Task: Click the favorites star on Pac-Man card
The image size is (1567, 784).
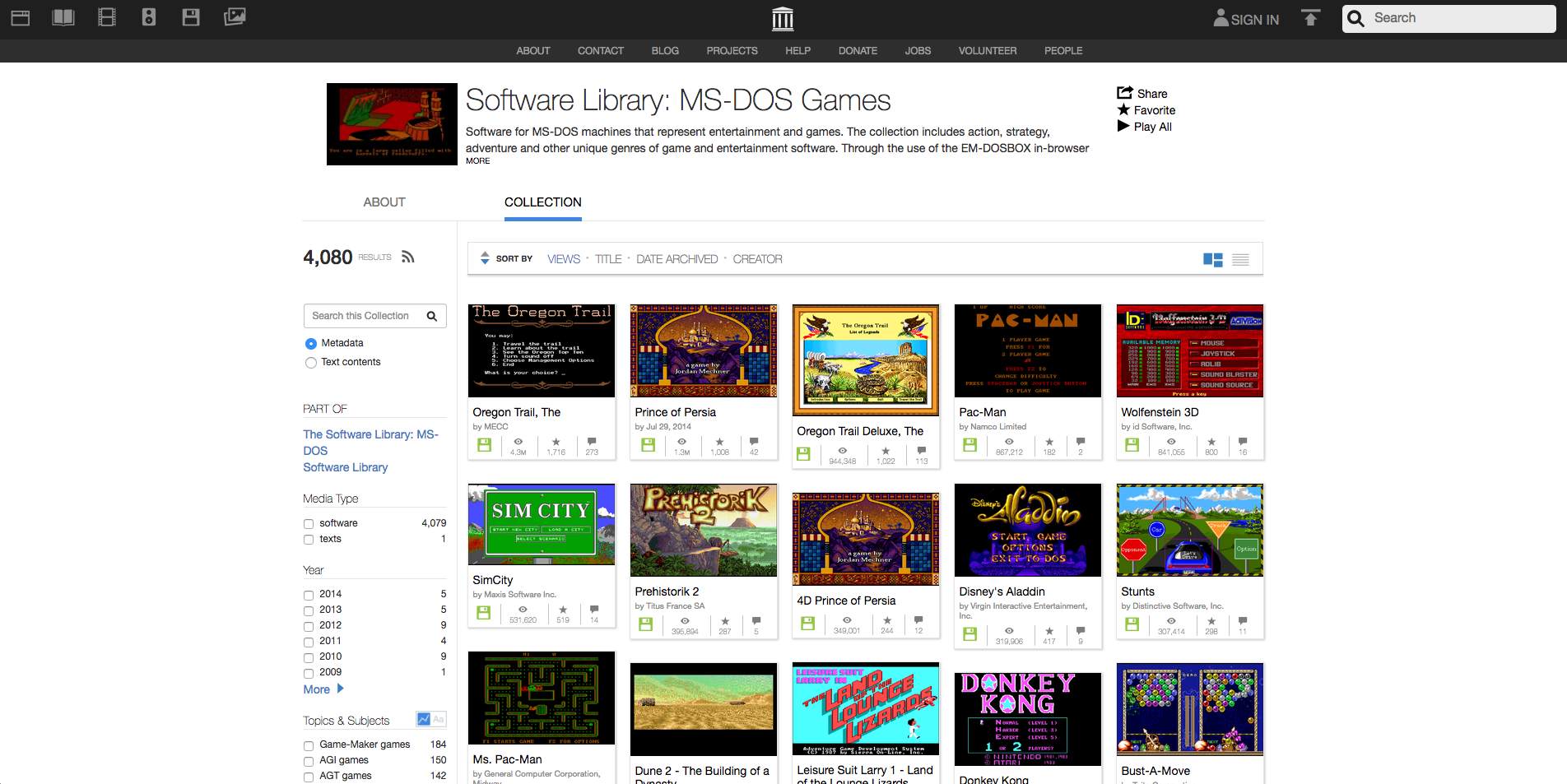Action: (x=1049, y=442)
